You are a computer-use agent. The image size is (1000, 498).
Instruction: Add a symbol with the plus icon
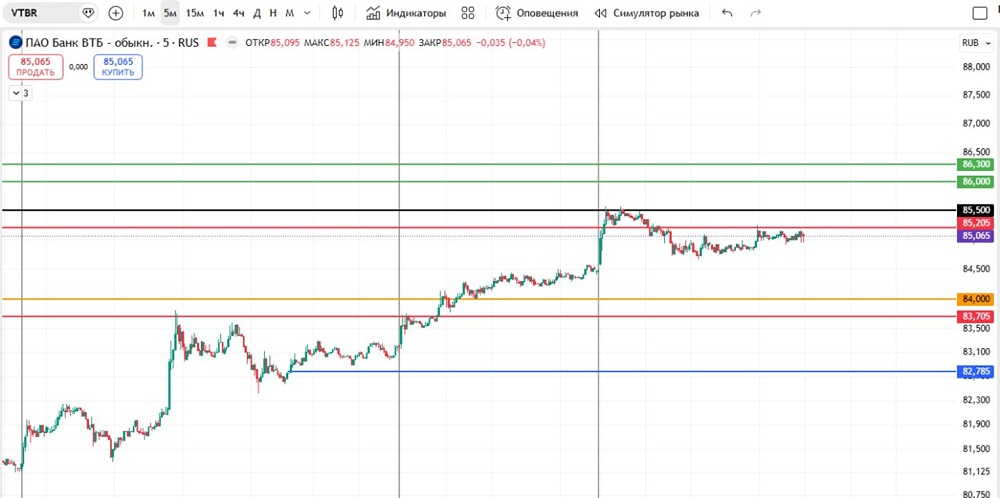115,13
